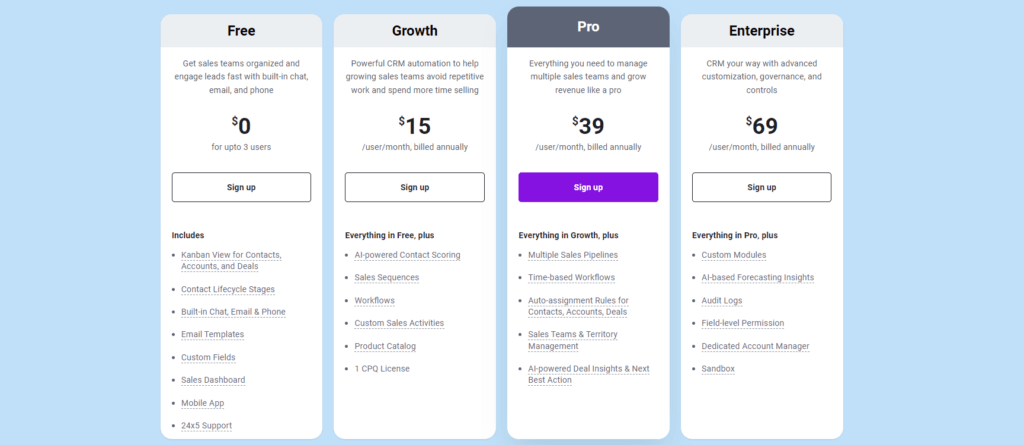Click Sign up under Enterprise plan

tap(761, 187)
